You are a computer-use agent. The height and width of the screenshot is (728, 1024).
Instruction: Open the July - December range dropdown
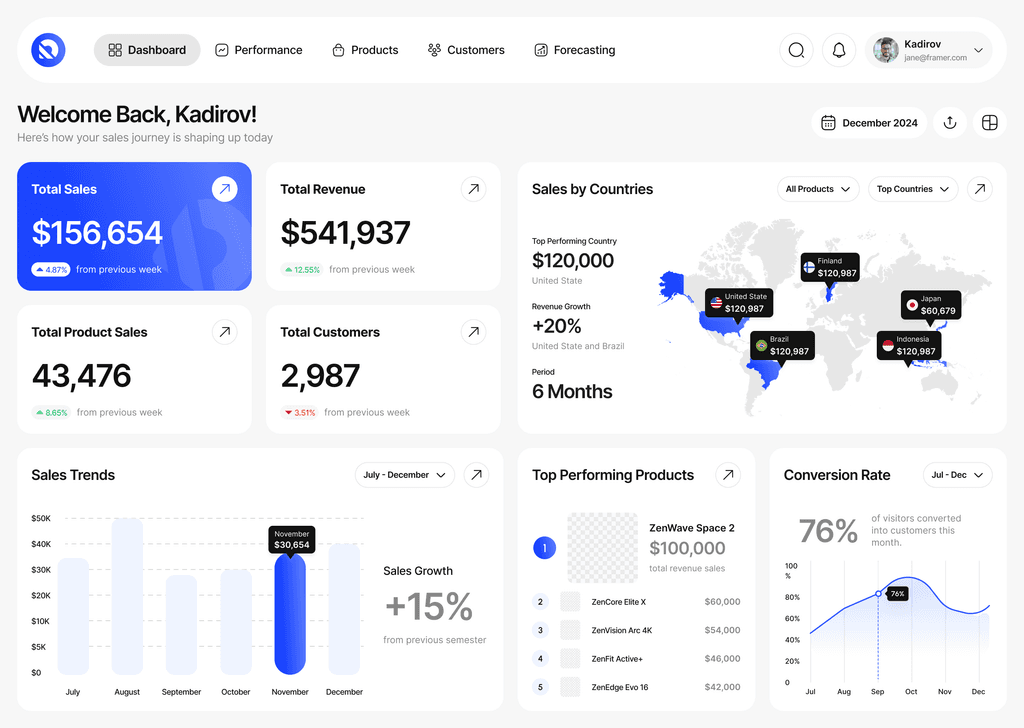(404, 475)
